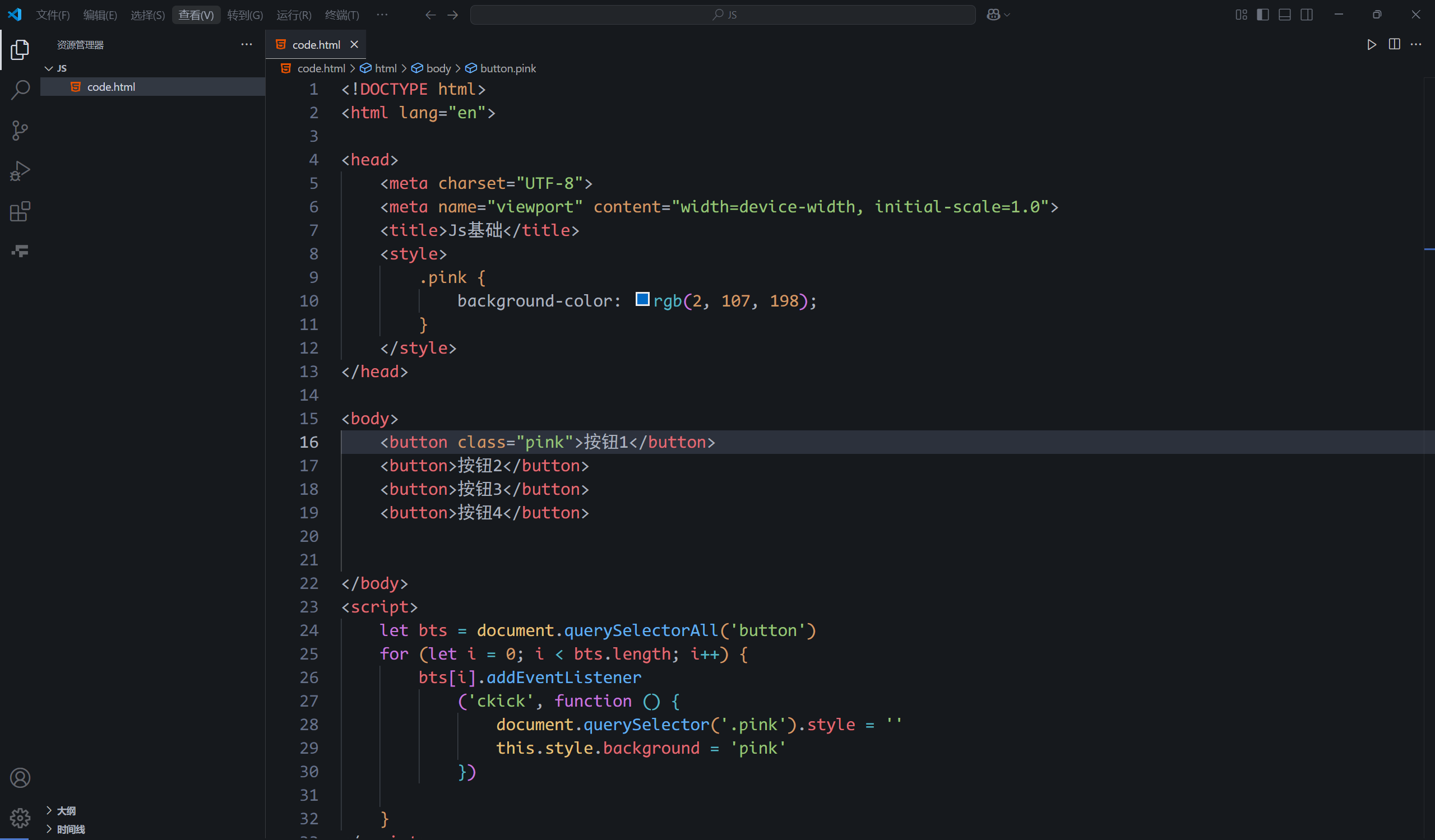The image size is (1435, 840).
Task: Open the rgb(2, 107, 198) color swatch
Action: [x=642, y=299]
